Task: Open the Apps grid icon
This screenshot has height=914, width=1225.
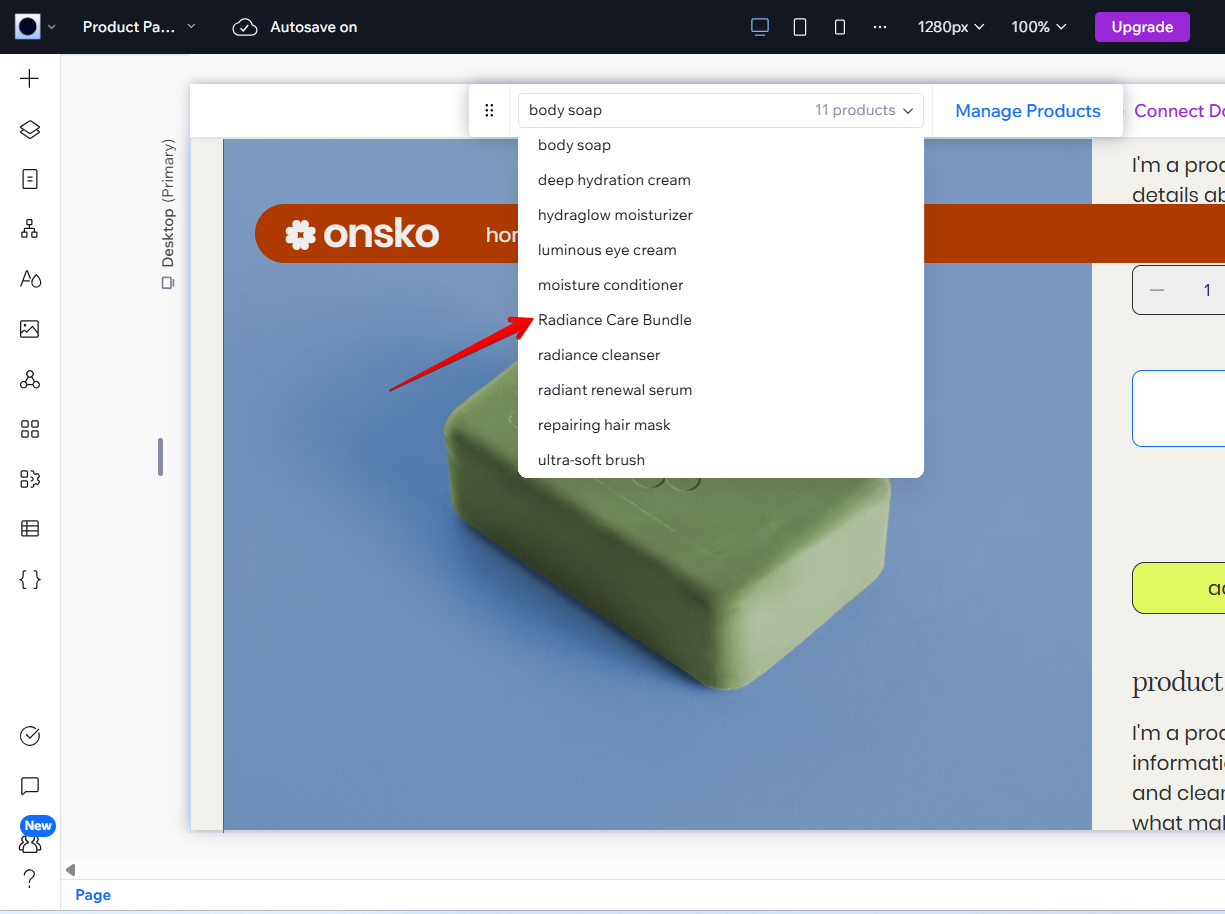Action: coord(30,429)
